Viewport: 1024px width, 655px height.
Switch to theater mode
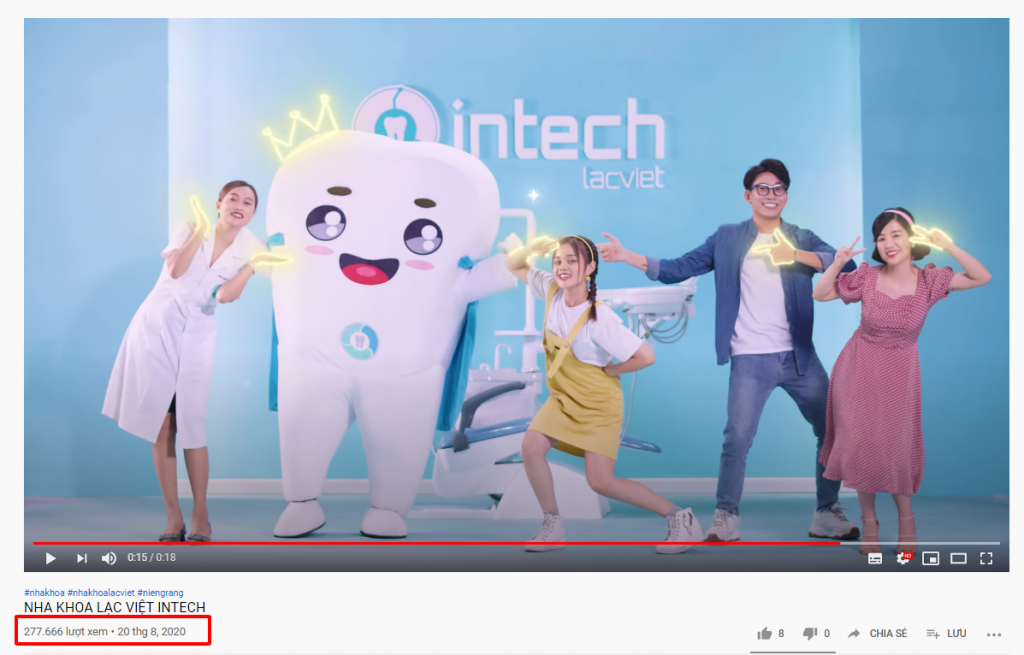tap(958, 558)
